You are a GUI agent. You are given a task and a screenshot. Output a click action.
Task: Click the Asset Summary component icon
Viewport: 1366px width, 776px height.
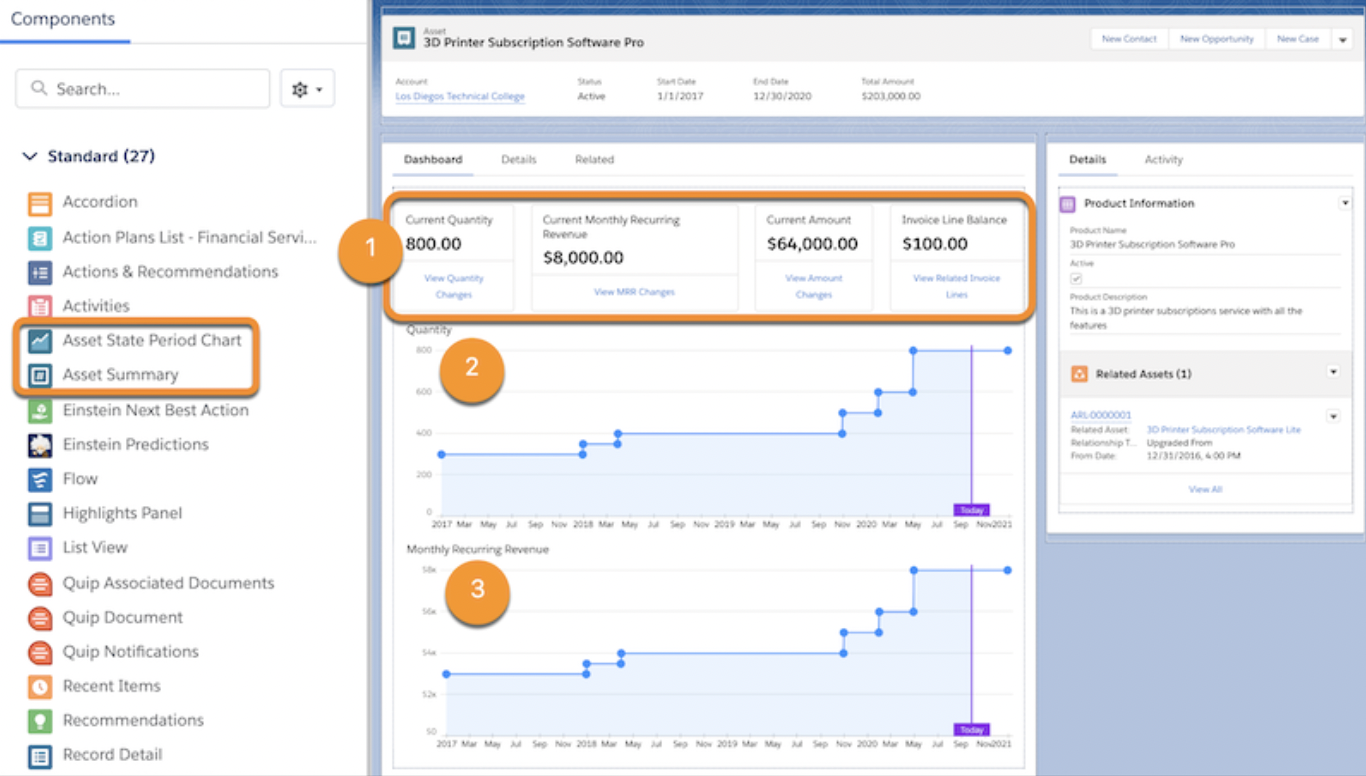point(40,376)
